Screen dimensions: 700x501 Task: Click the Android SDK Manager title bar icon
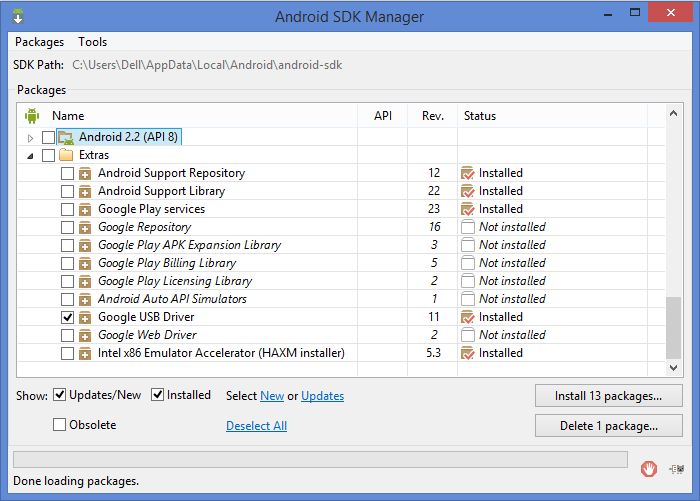click(x=18, y=17)
